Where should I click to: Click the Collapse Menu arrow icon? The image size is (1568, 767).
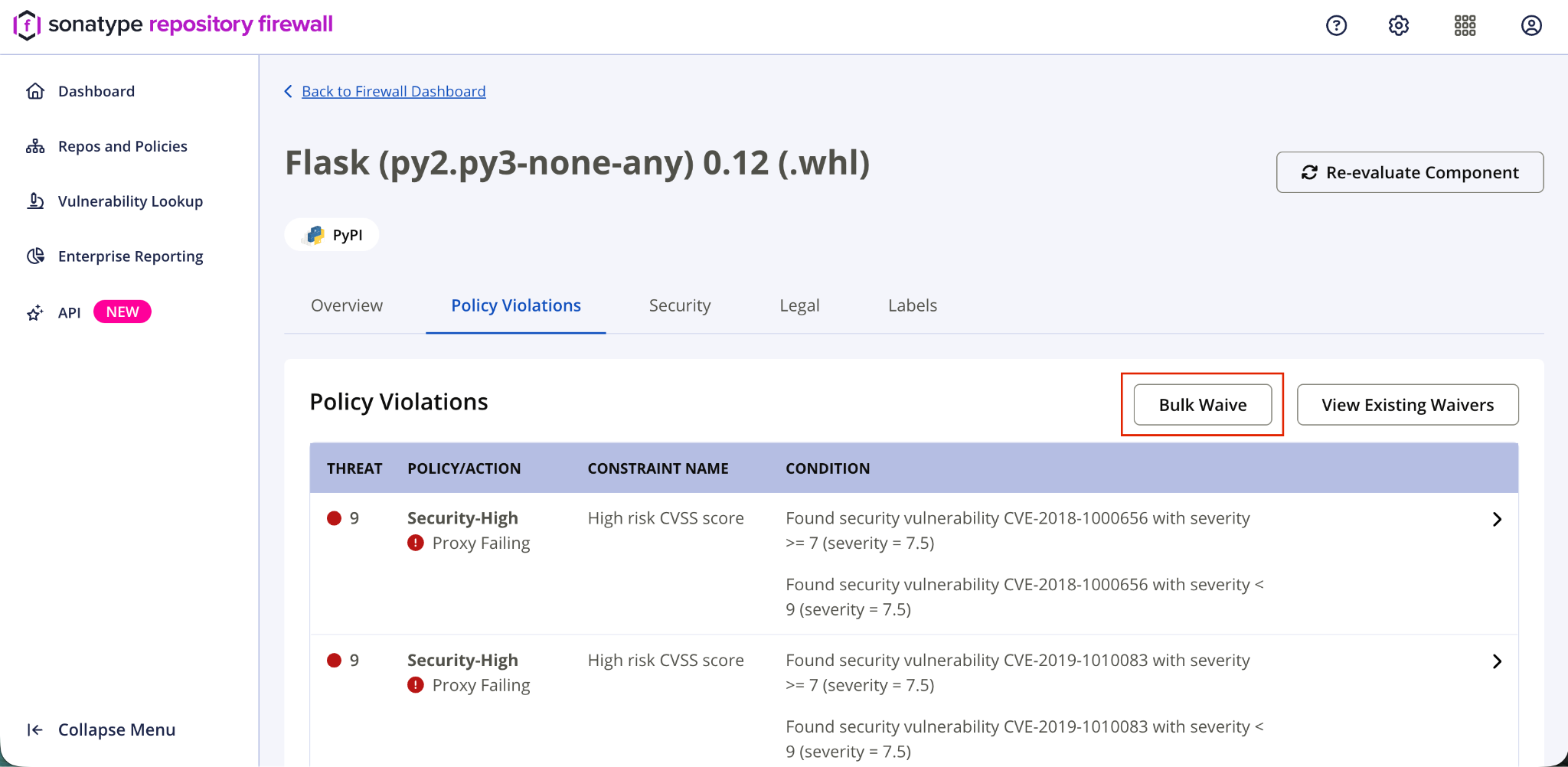34,729
